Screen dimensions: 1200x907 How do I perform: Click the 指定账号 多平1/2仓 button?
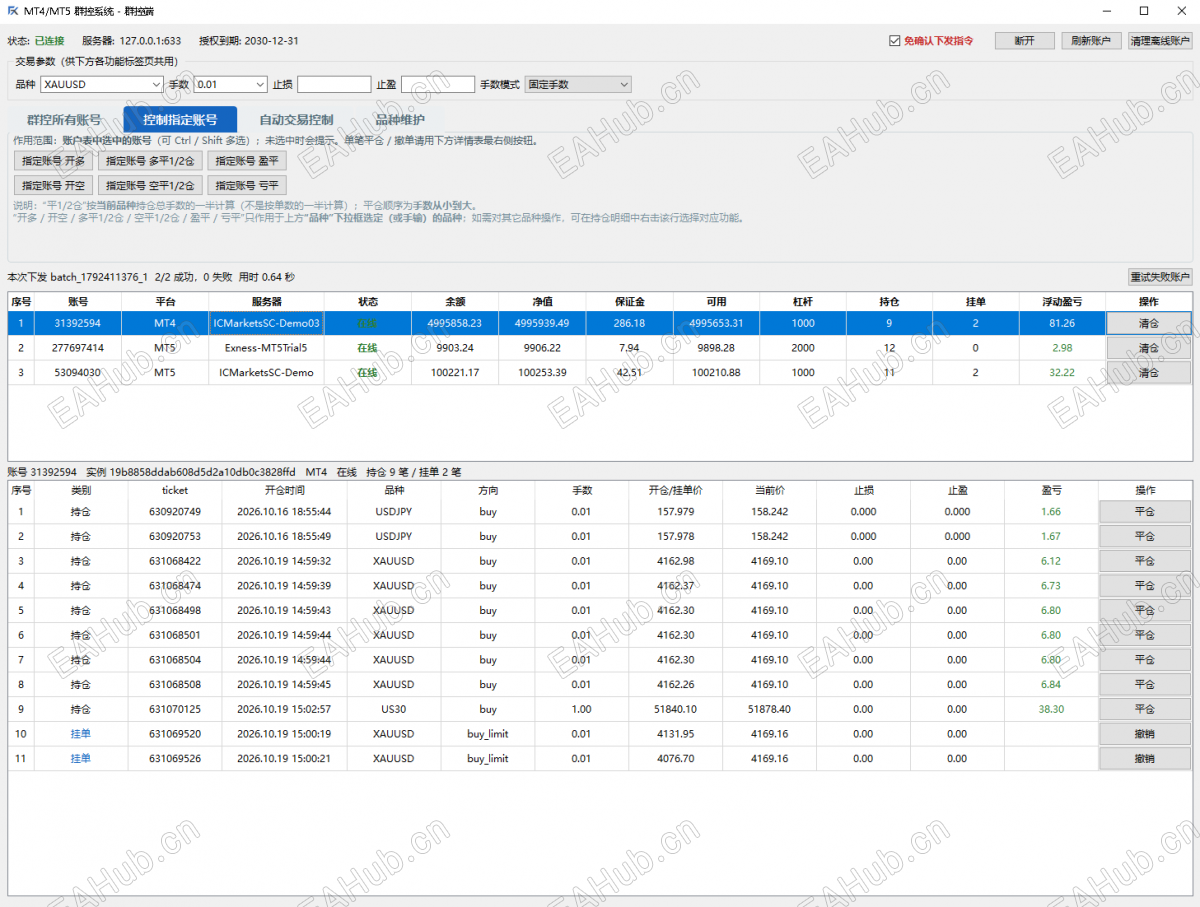[151, 161]
